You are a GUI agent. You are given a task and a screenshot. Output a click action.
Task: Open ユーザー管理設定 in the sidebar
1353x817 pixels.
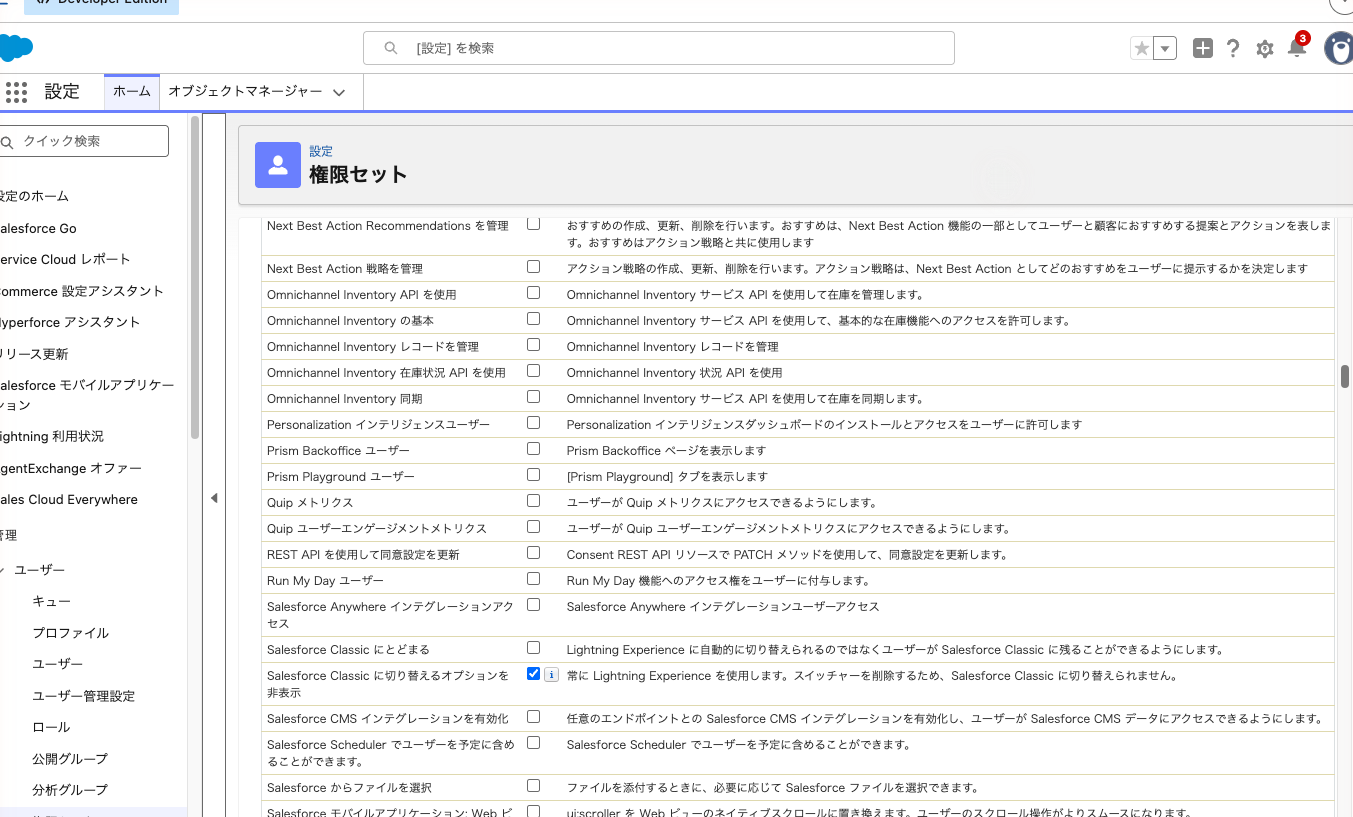84,696
